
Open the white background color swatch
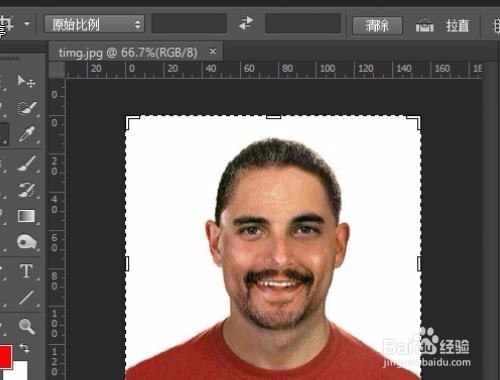[20, 370]
